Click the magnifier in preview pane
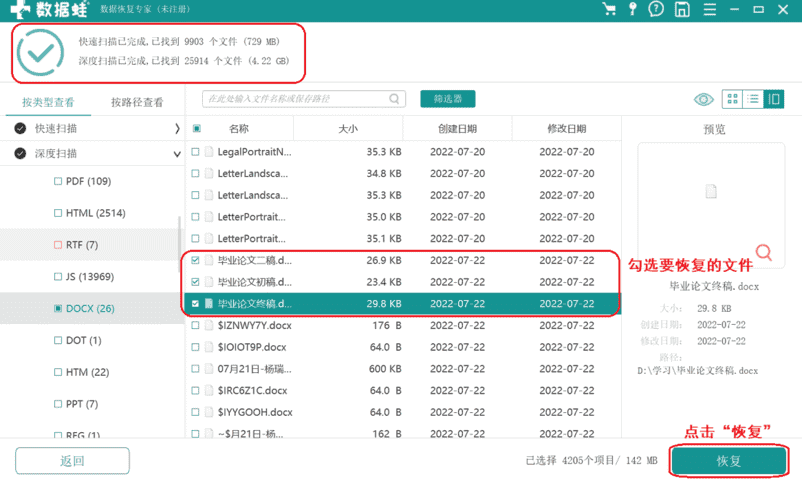 pyautogui.click(x=764, y=251)
